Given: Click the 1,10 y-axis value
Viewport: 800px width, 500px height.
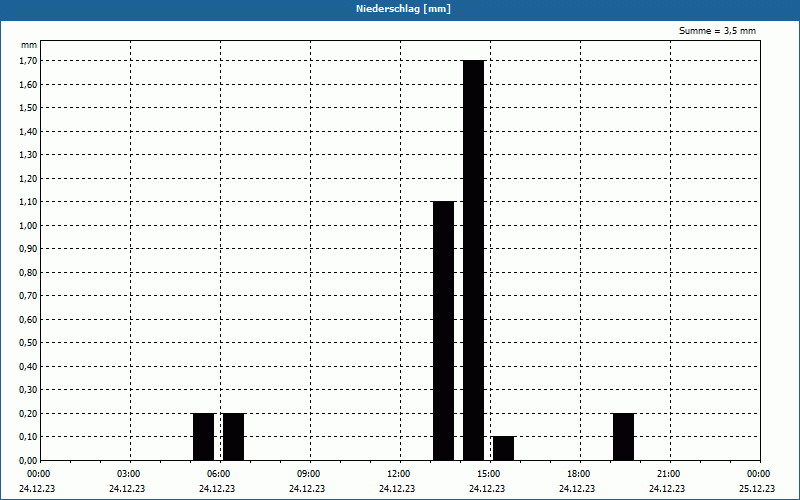Looking at the screenshot, I should pyautogui.click(x=28, y=202).
